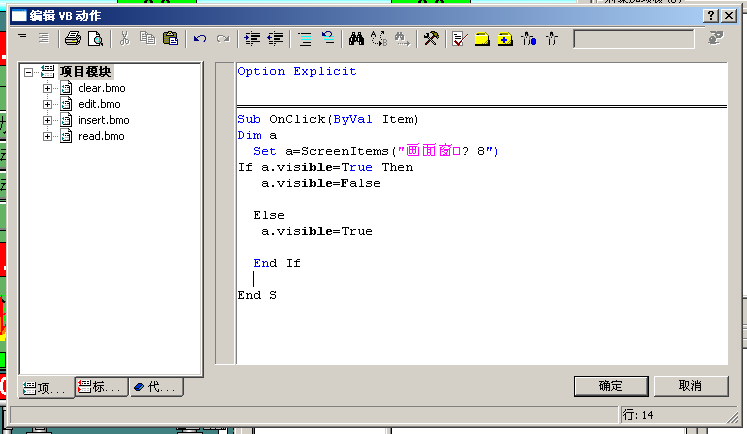Click the yellow note with plus icon

click(505, 39)
